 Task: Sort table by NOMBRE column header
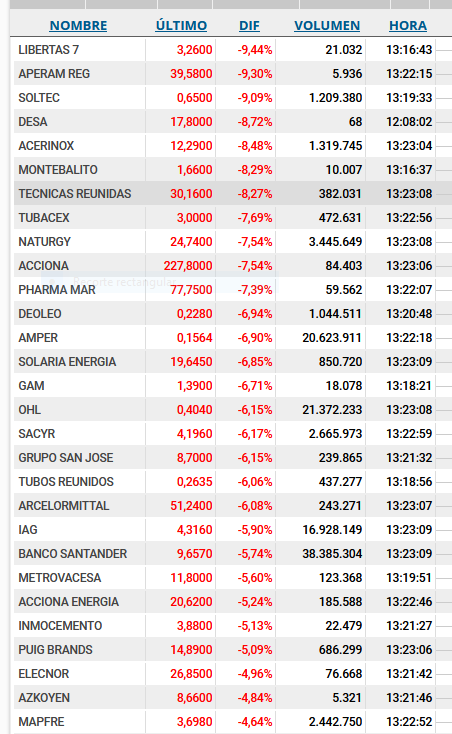point(78,26)
